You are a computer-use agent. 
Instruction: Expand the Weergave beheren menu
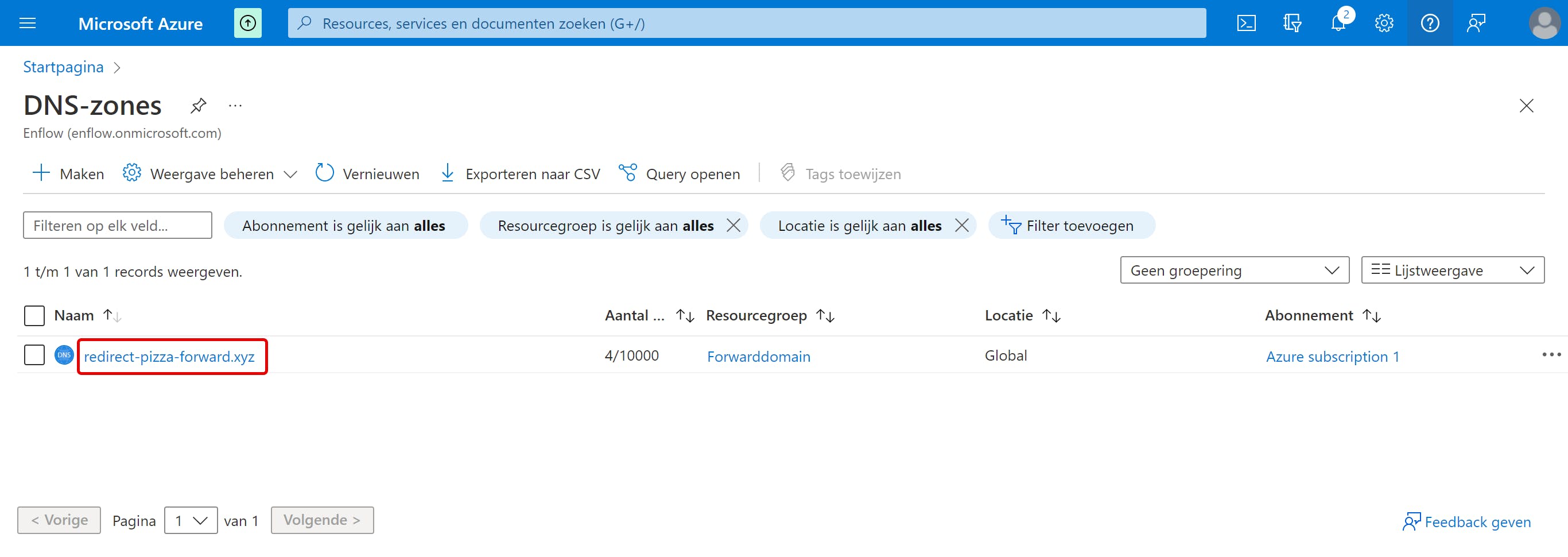coord(210,174)
